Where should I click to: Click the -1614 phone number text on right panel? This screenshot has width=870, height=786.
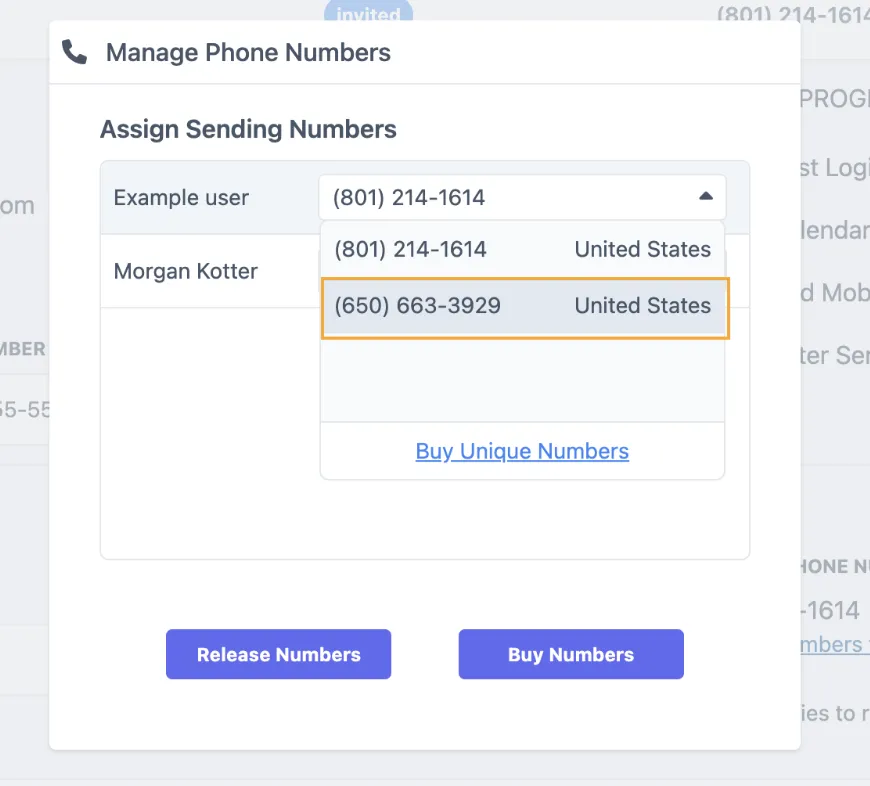829,610
